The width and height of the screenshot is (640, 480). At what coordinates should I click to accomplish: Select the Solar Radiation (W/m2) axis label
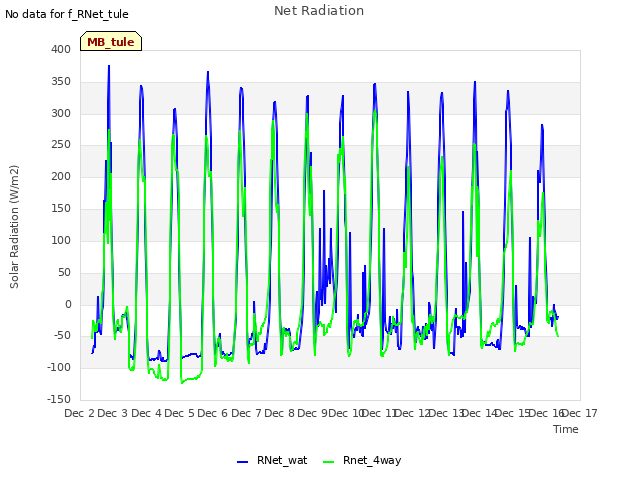[x=14, y=227]
